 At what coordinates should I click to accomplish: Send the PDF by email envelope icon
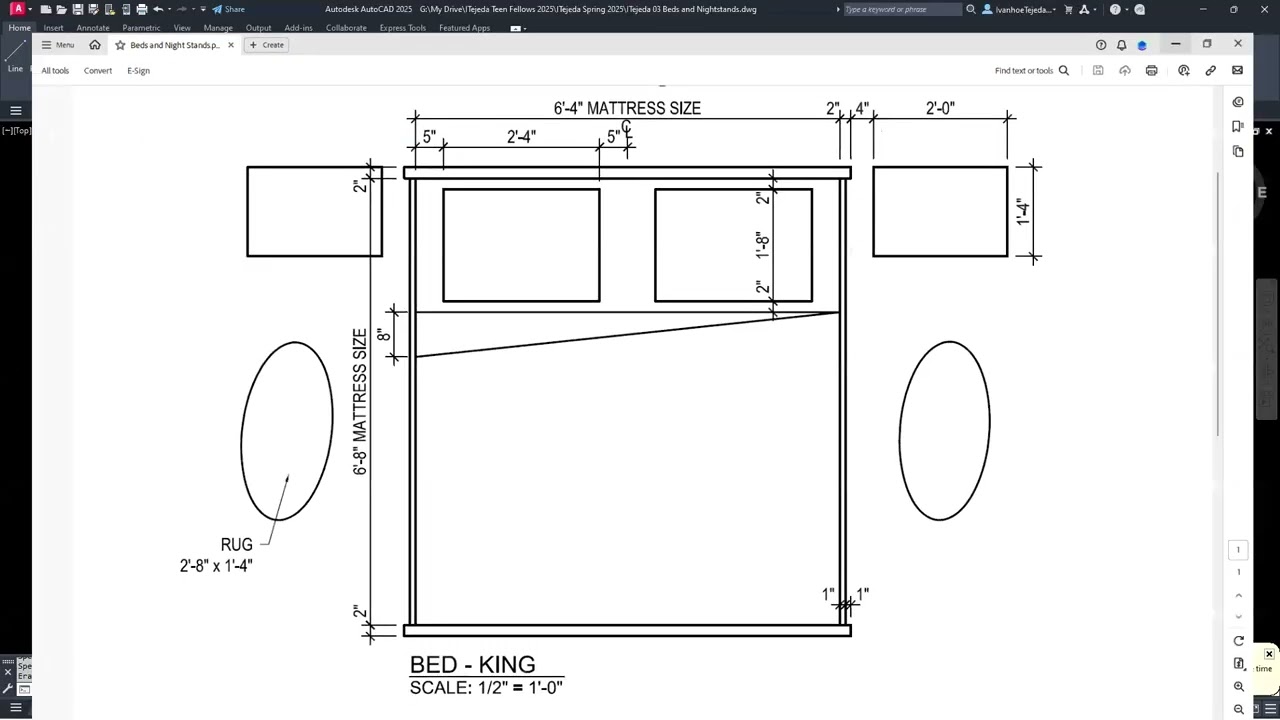(x=1237, y=71)
